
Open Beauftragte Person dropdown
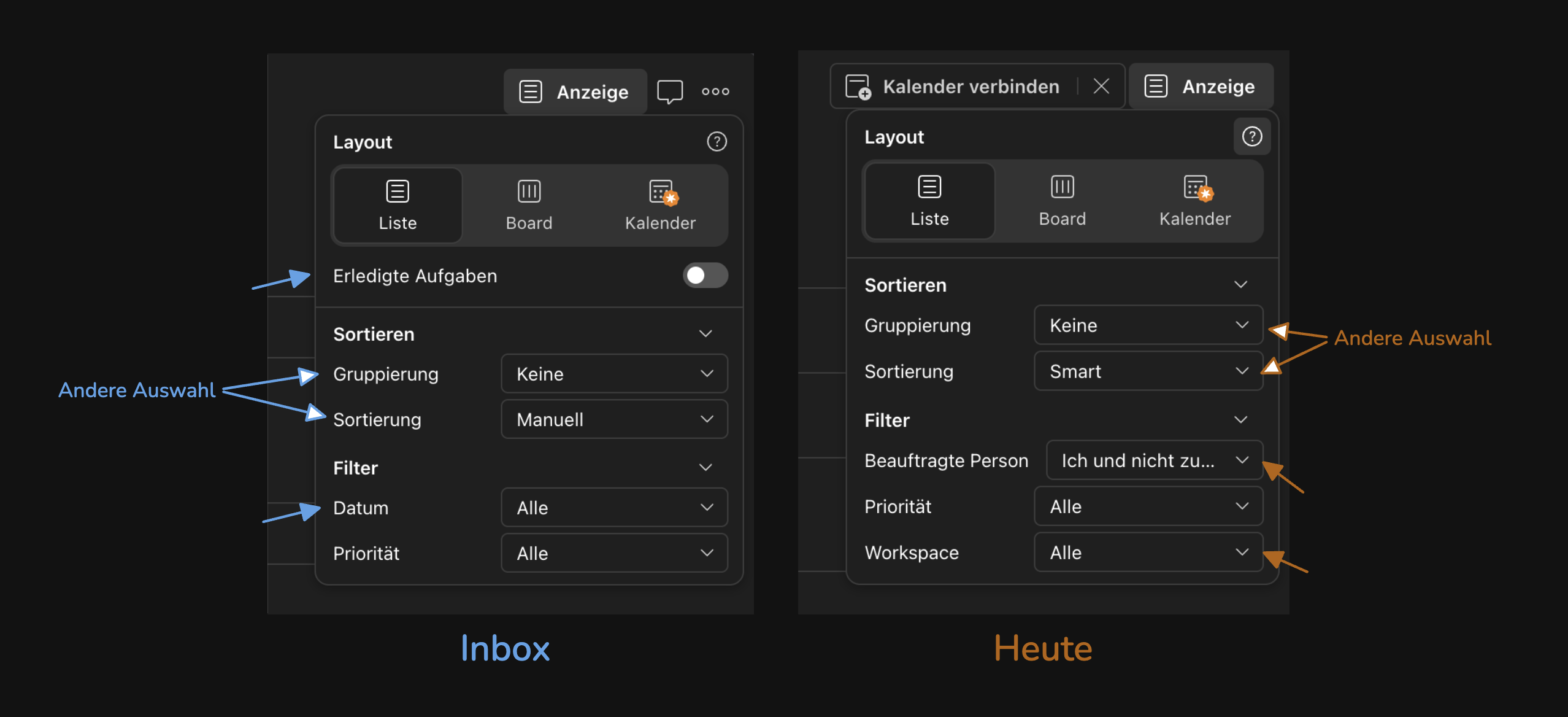(x=1154, y=460)
